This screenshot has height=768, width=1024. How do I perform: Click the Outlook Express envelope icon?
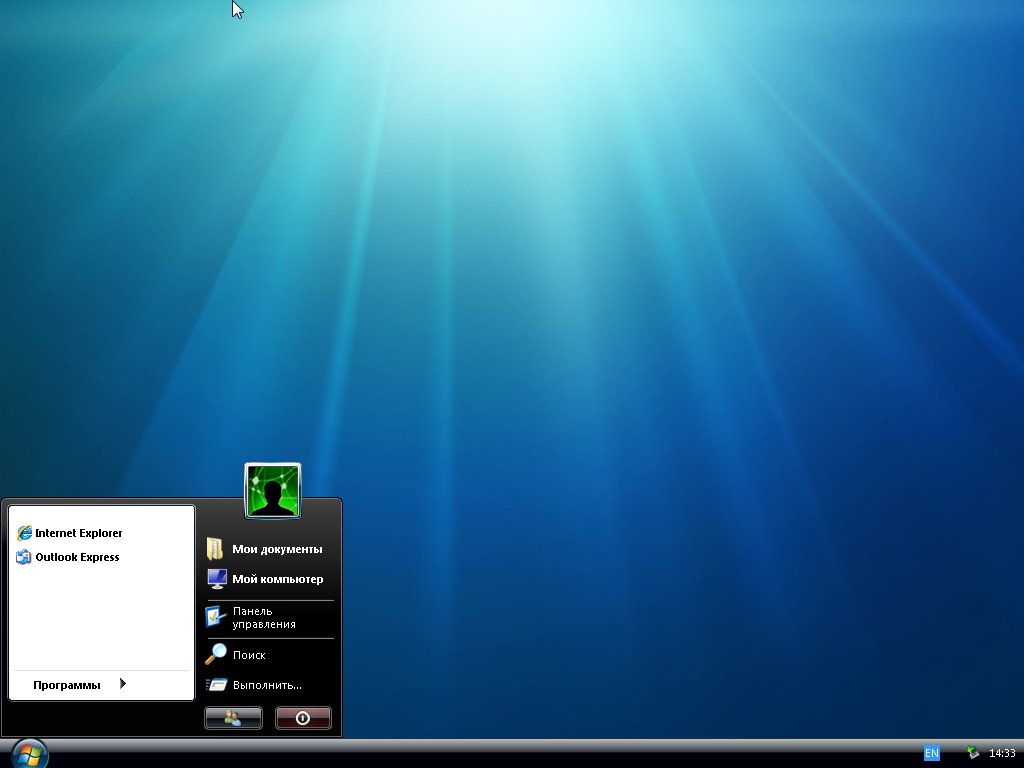(24, 557)
